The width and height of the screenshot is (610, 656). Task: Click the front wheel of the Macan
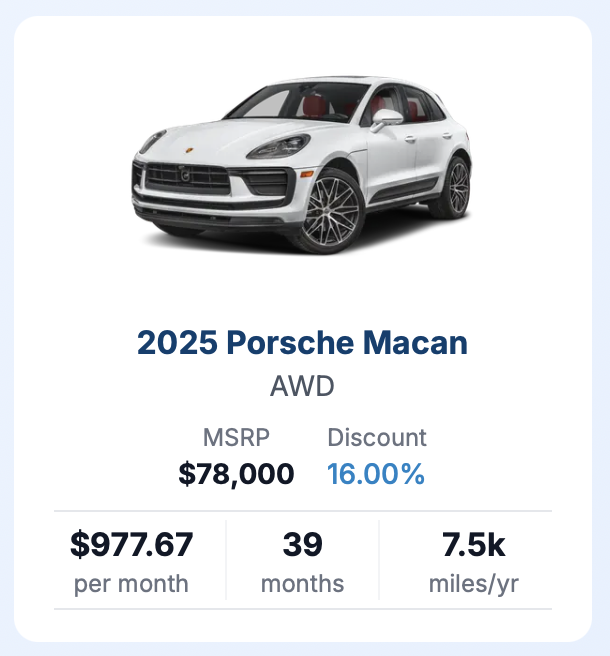pyautogui.click(x=329, y=213)
